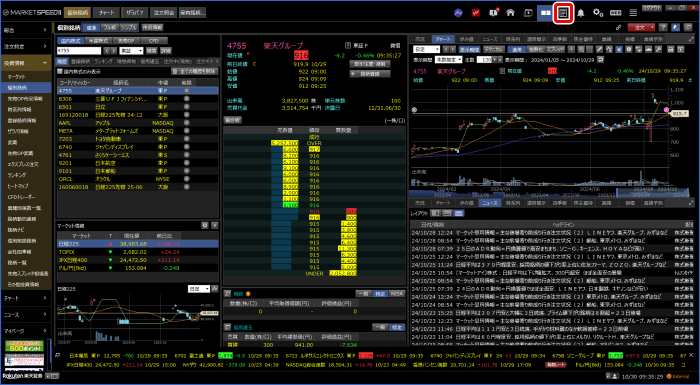
Task: Click 全ての履歴を削除 button
Action: [195, 71]
